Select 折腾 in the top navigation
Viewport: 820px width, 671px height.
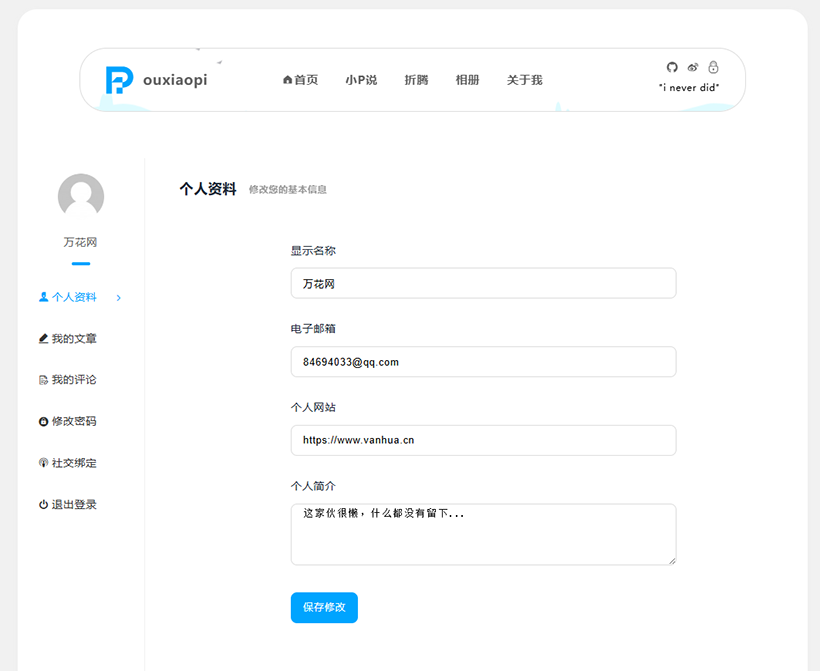click(x=416, y=80)
